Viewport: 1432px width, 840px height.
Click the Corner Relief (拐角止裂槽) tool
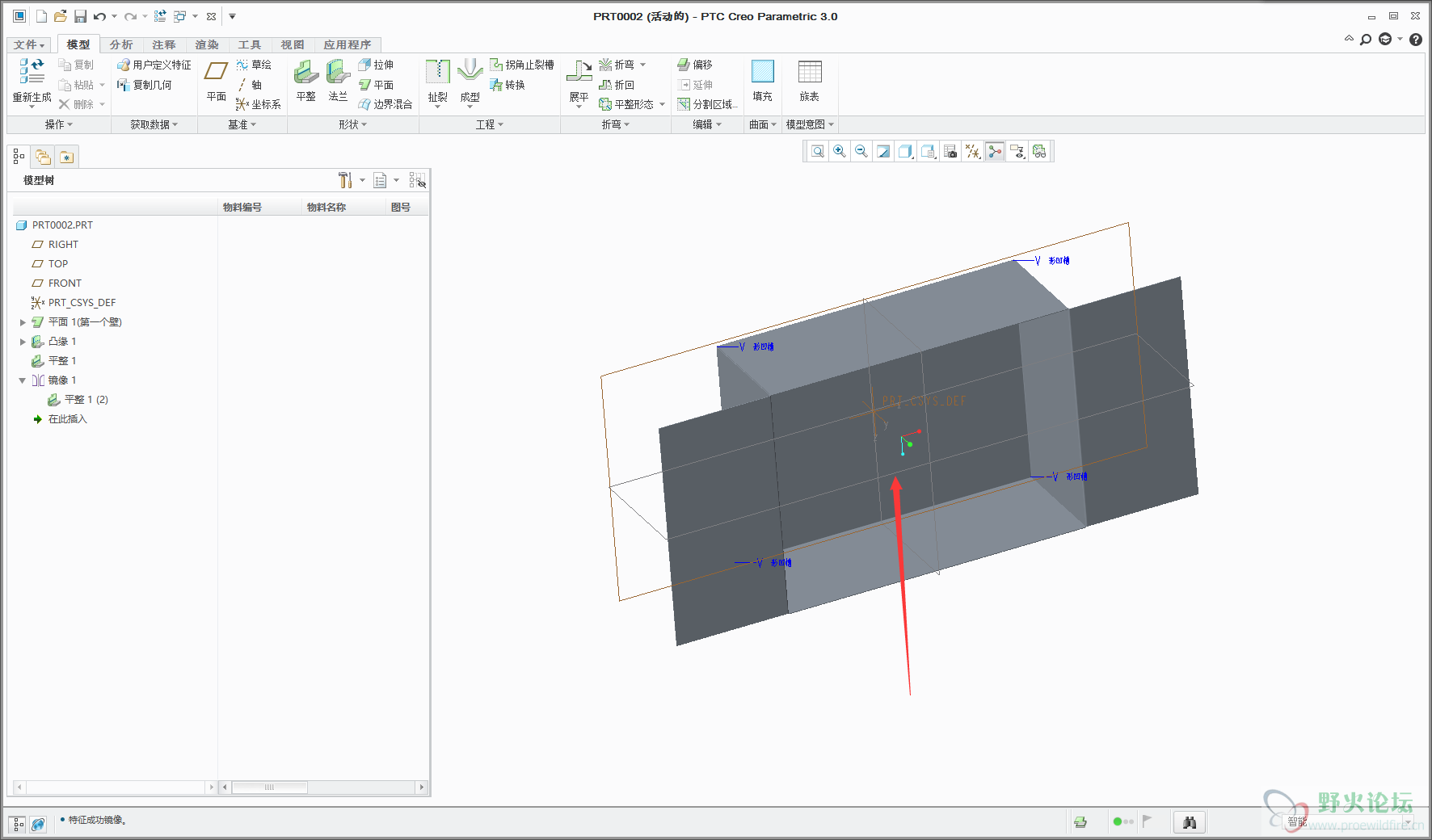point(522,65)
